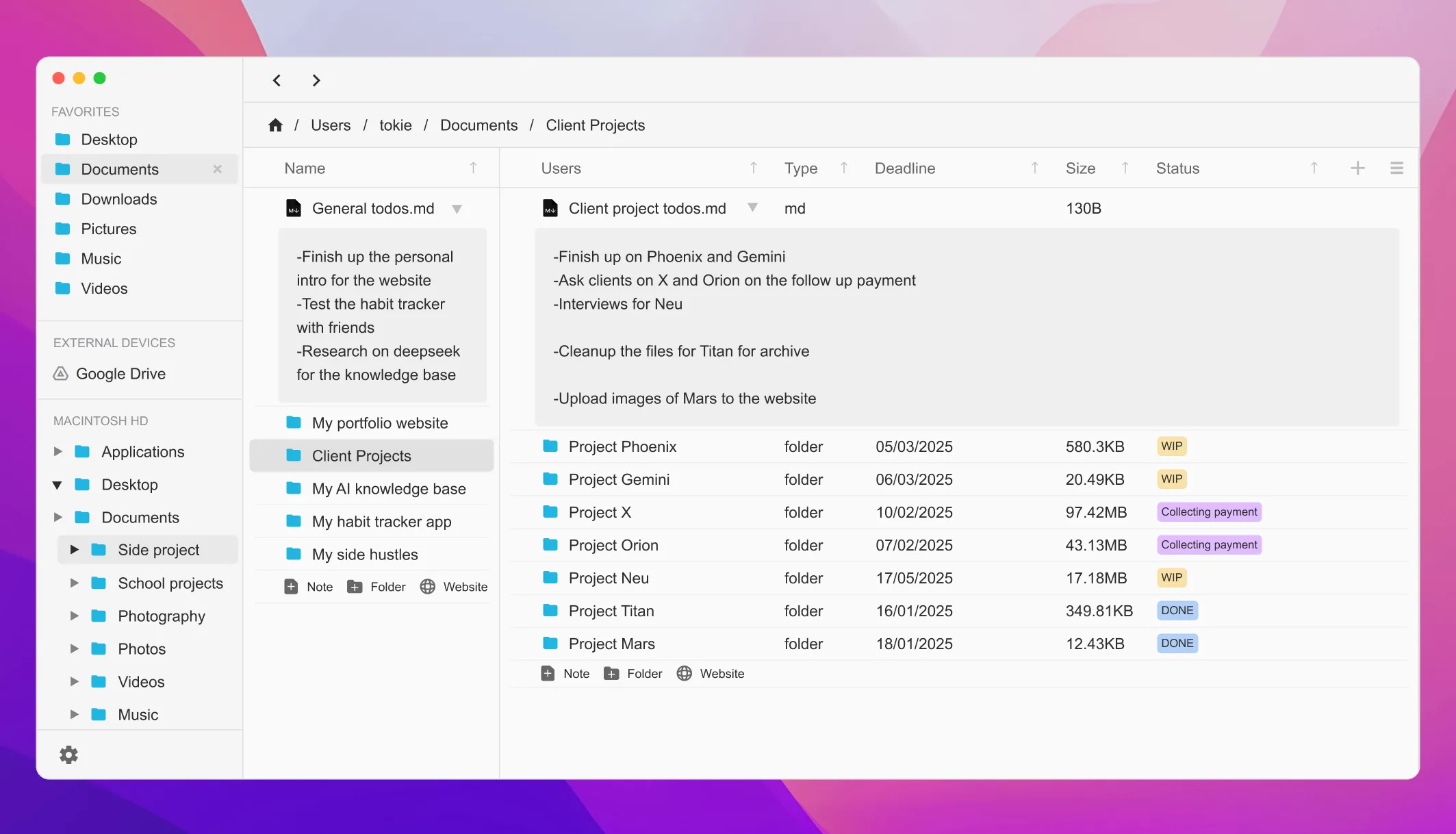The image size is (1456, 834).
Task: Remove Documents from favorites with X
Action: pyautogui.click(x=217, y=169)
